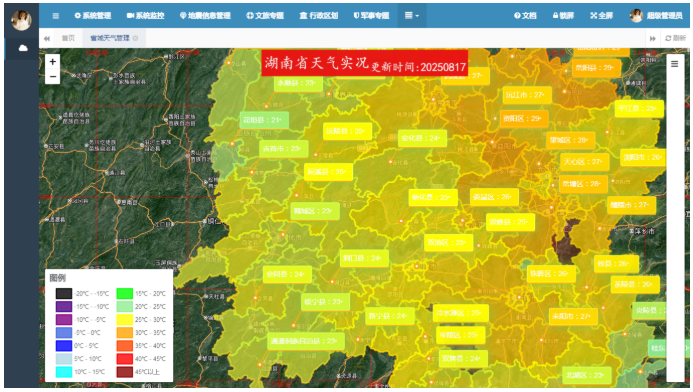Click the cyan 10℃ - 15℃ legend swatch
The height and width of the screenshot is (392, 693).
(x=64, y=372)
